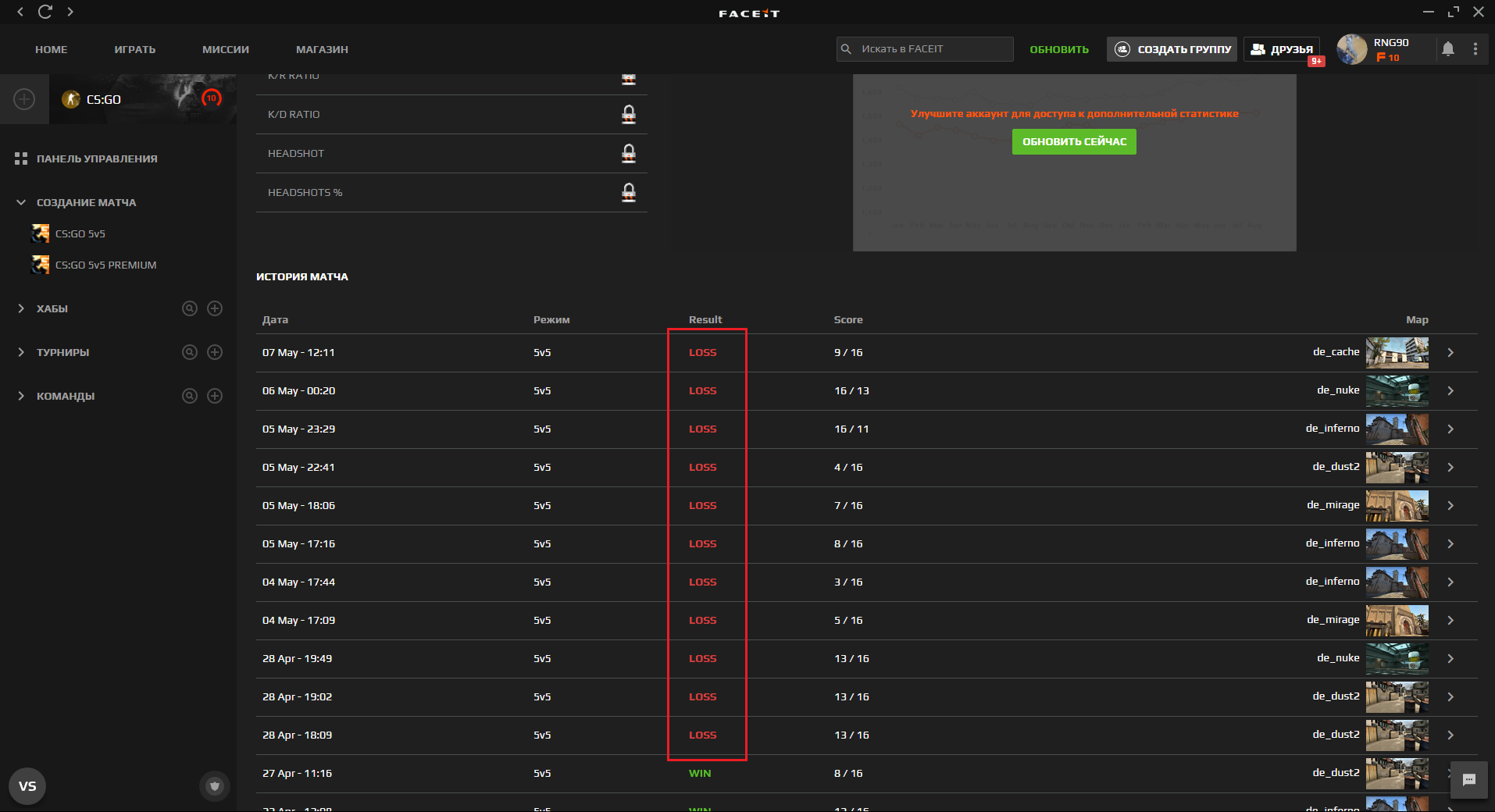Search hubs using magnifier icon
The height and width of the screenshot is (812, 1495).
pos(190,308)
